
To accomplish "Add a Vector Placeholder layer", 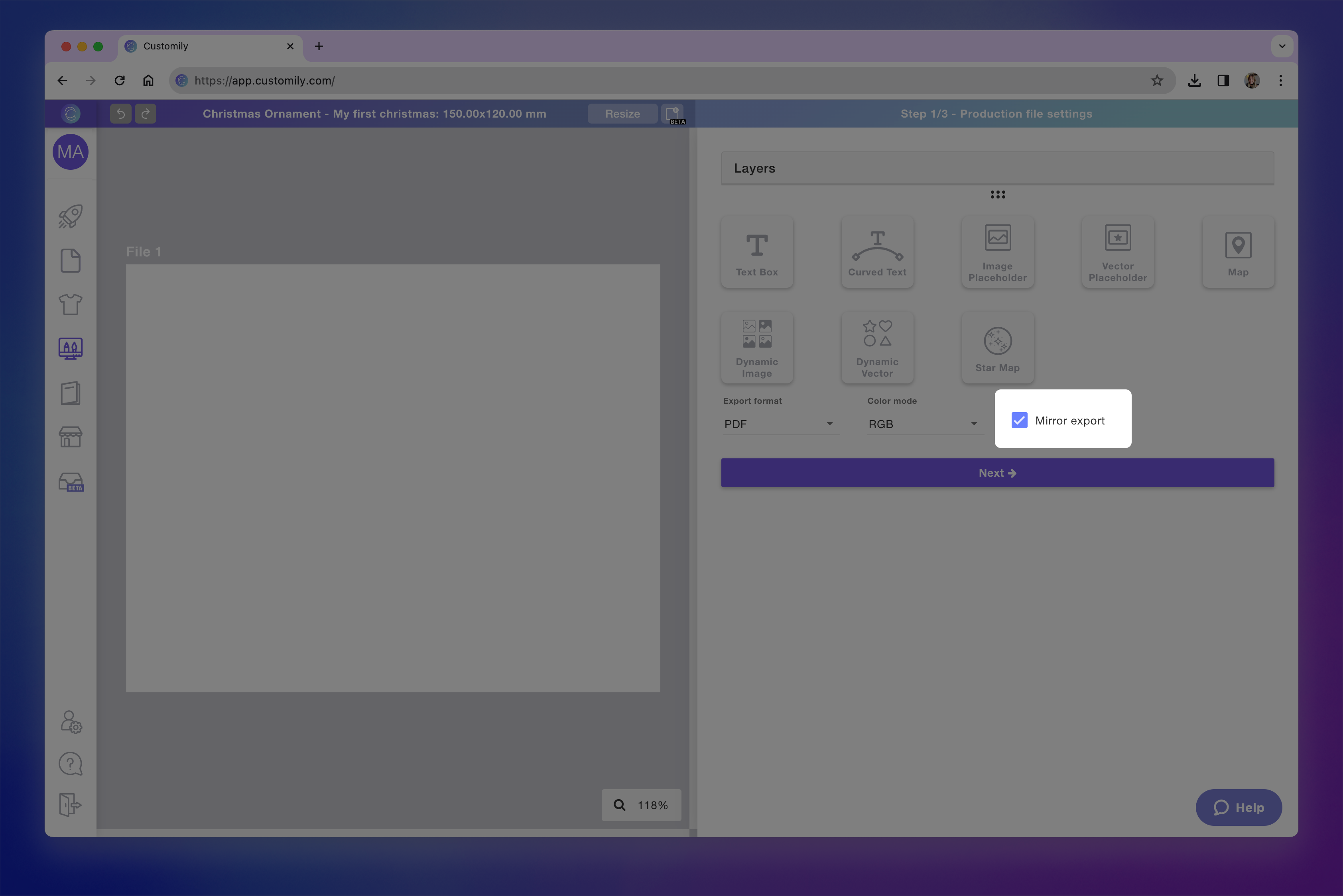I will pyautogui.click(x=1117, y=252).
